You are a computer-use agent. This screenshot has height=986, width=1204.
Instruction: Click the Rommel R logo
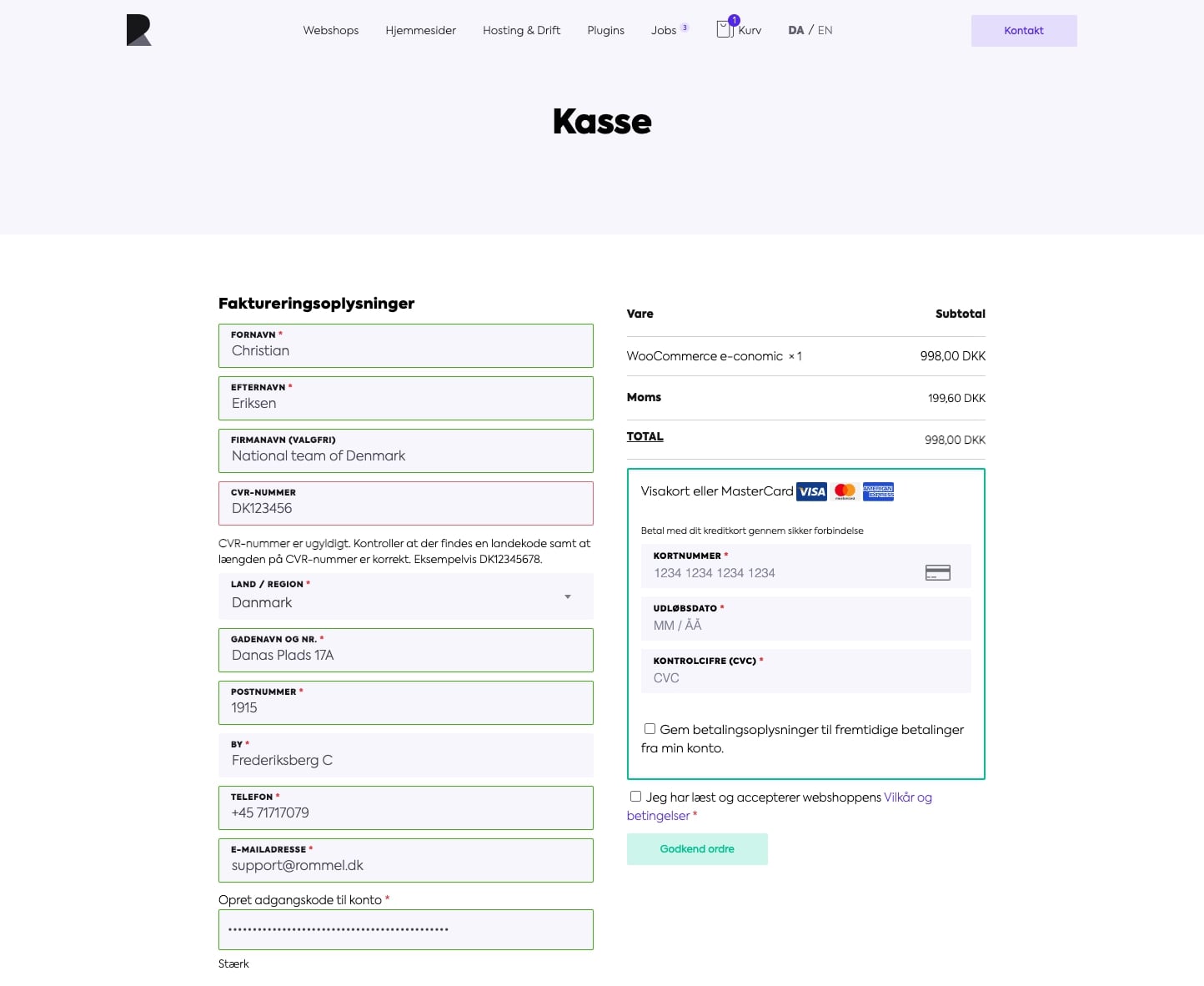tap(139, 30)
